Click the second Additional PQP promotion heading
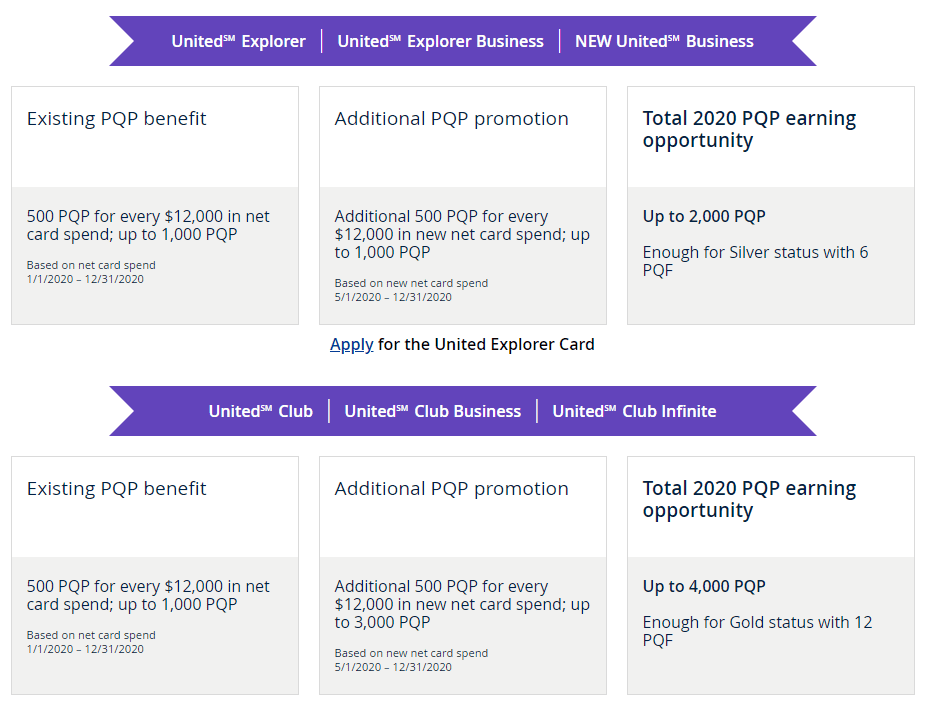The height and width of the screenshot is (704, 926). 451,489
